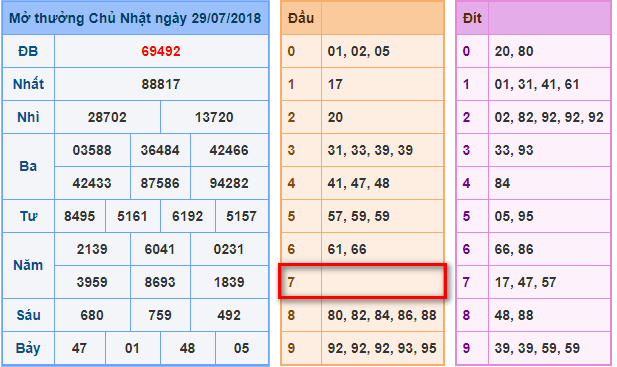Viewport: 617px width, 367px height.
Task: Click third prize number 42433
Action: [x=92, y=183]
